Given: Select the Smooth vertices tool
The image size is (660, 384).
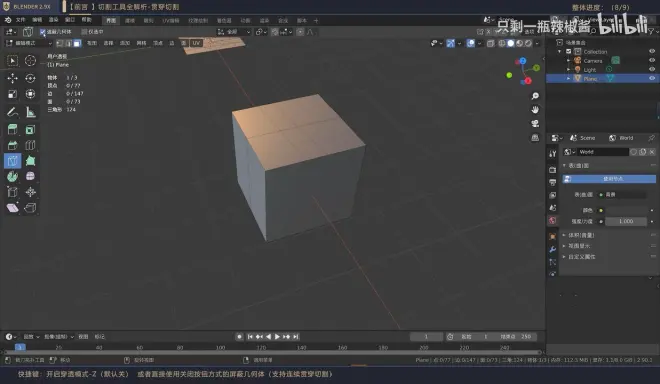Looking at the screenshot, I should pyautogui.click(x=30, y=176).
